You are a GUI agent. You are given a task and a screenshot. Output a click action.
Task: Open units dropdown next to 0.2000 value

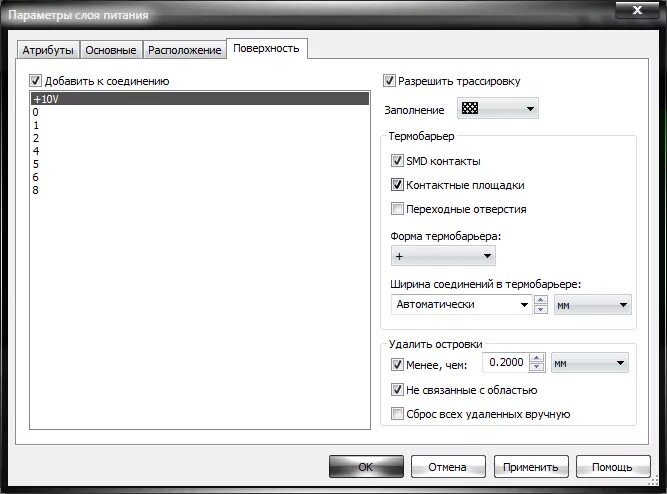click(x=590, y=363)
